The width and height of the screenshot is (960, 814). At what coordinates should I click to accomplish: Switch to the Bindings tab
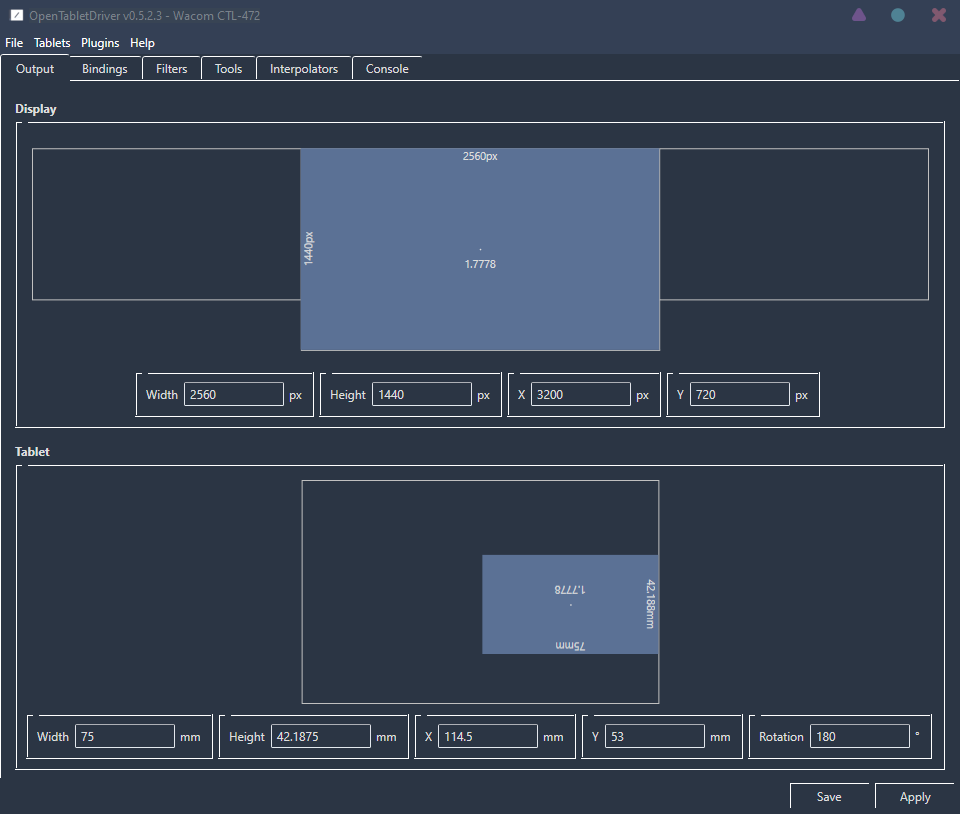[105, 69]
